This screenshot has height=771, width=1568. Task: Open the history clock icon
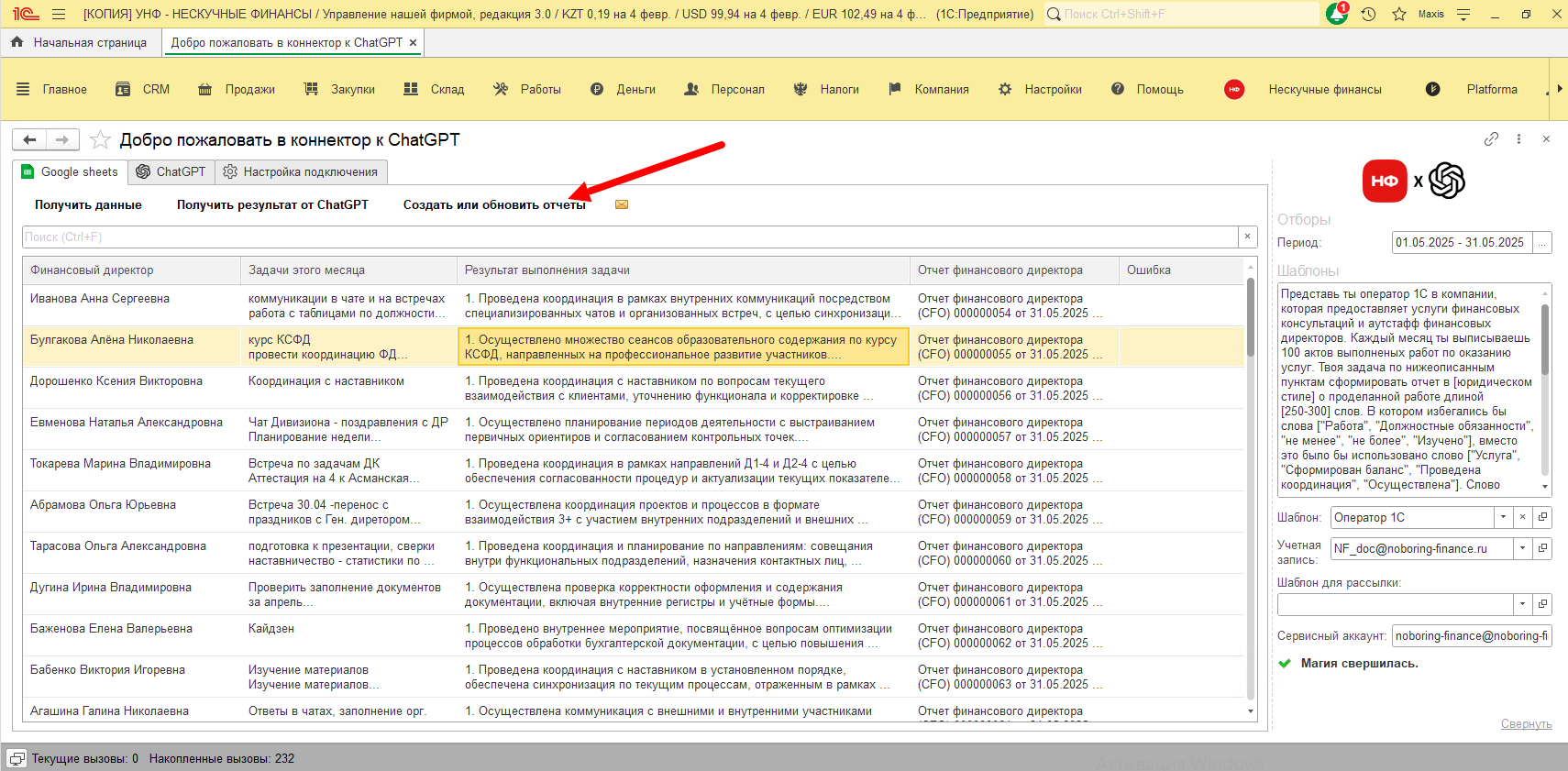(1368, 14)
